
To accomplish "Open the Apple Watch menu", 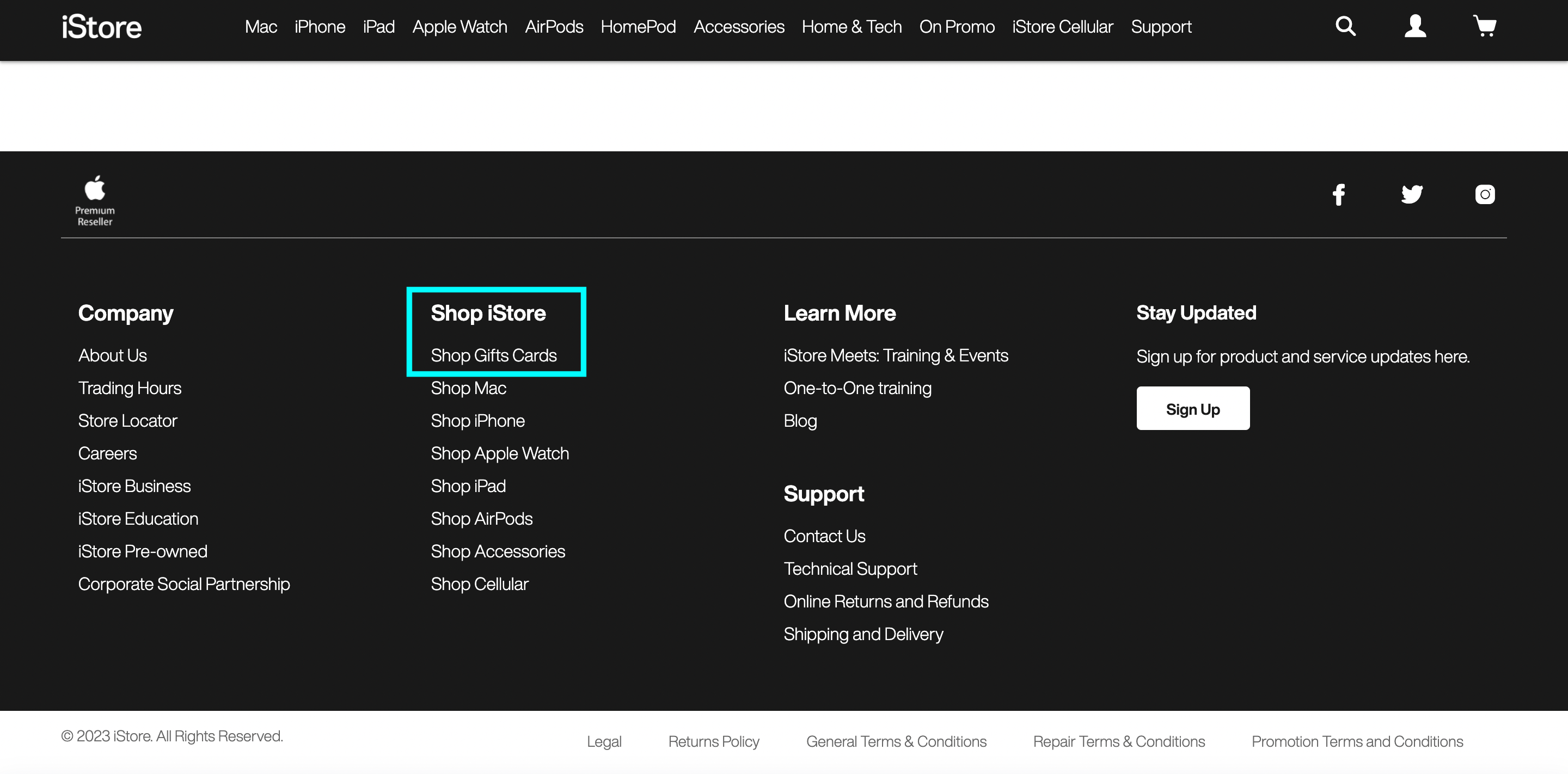I will click(x=460, y=27).
